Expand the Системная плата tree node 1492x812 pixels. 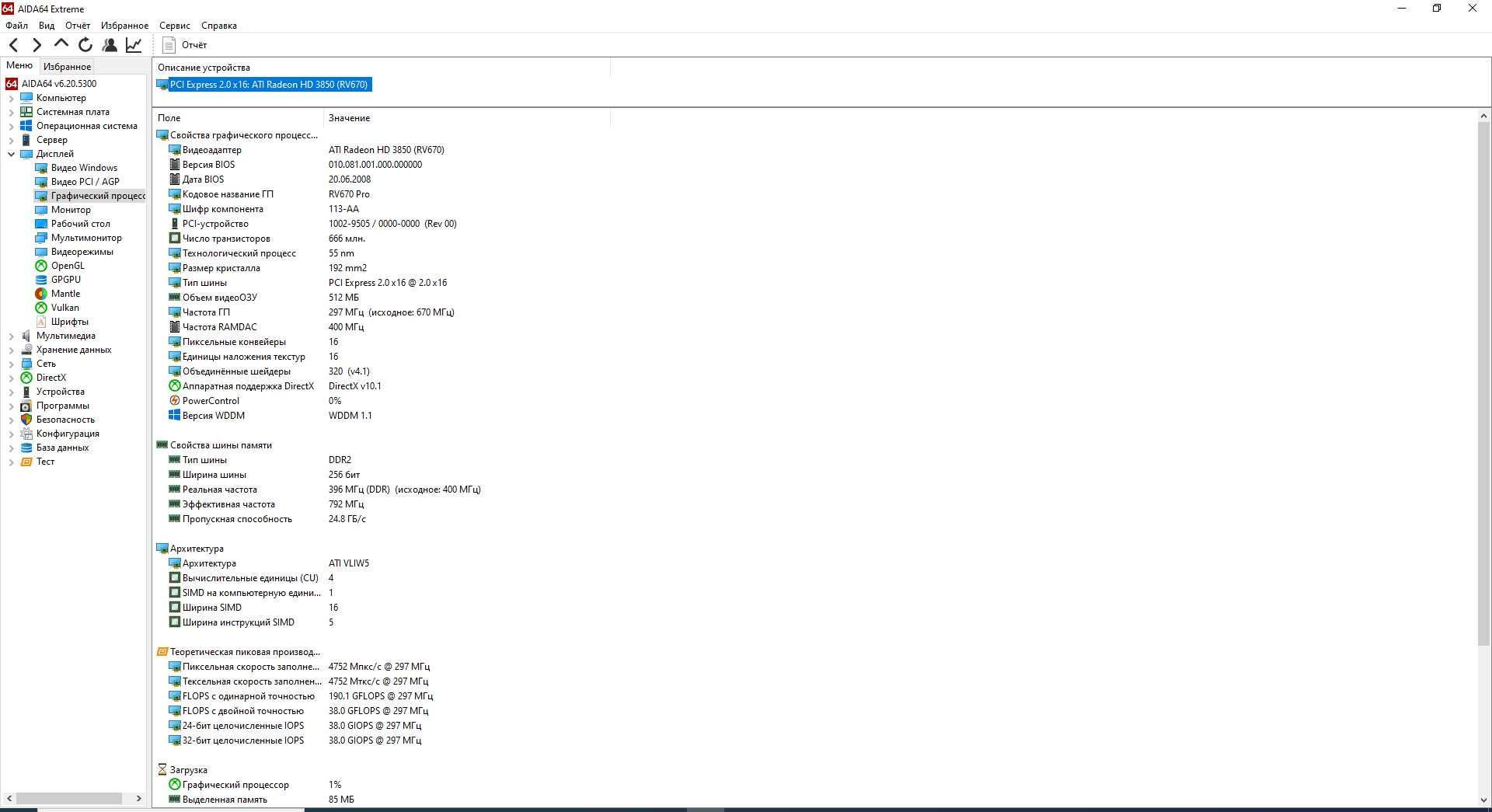click(x=11, y=112)
